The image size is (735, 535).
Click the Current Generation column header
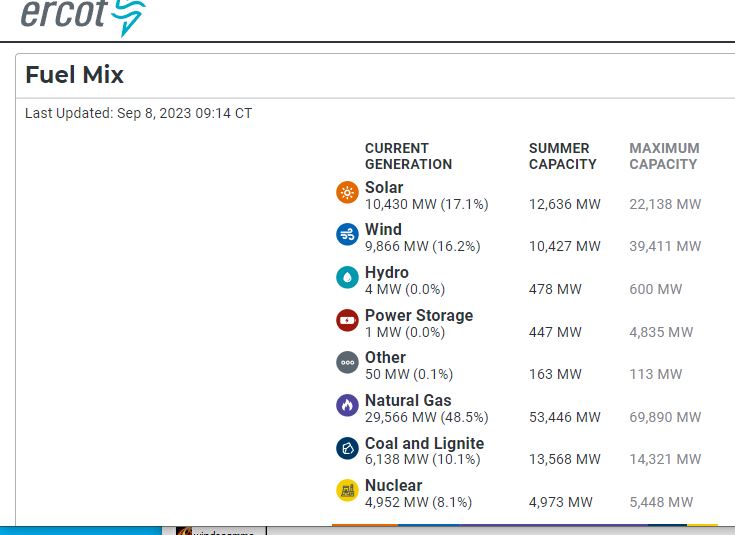coord(408,156)
